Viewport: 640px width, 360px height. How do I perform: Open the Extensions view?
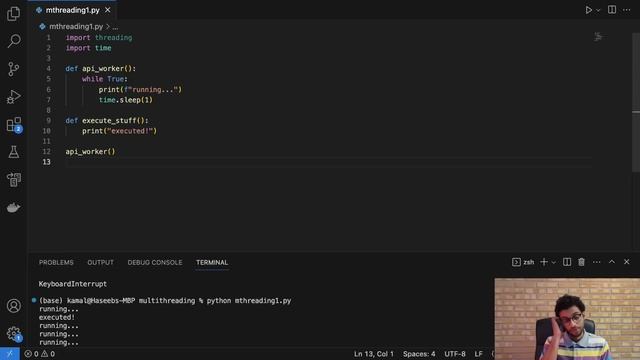tap(14, 124)
